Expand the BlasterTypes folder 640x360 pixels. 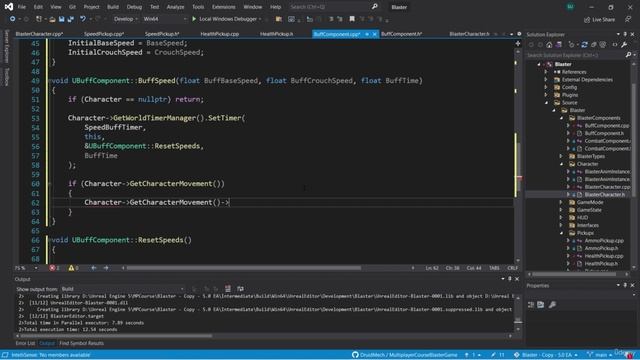[x=561, y=156]
